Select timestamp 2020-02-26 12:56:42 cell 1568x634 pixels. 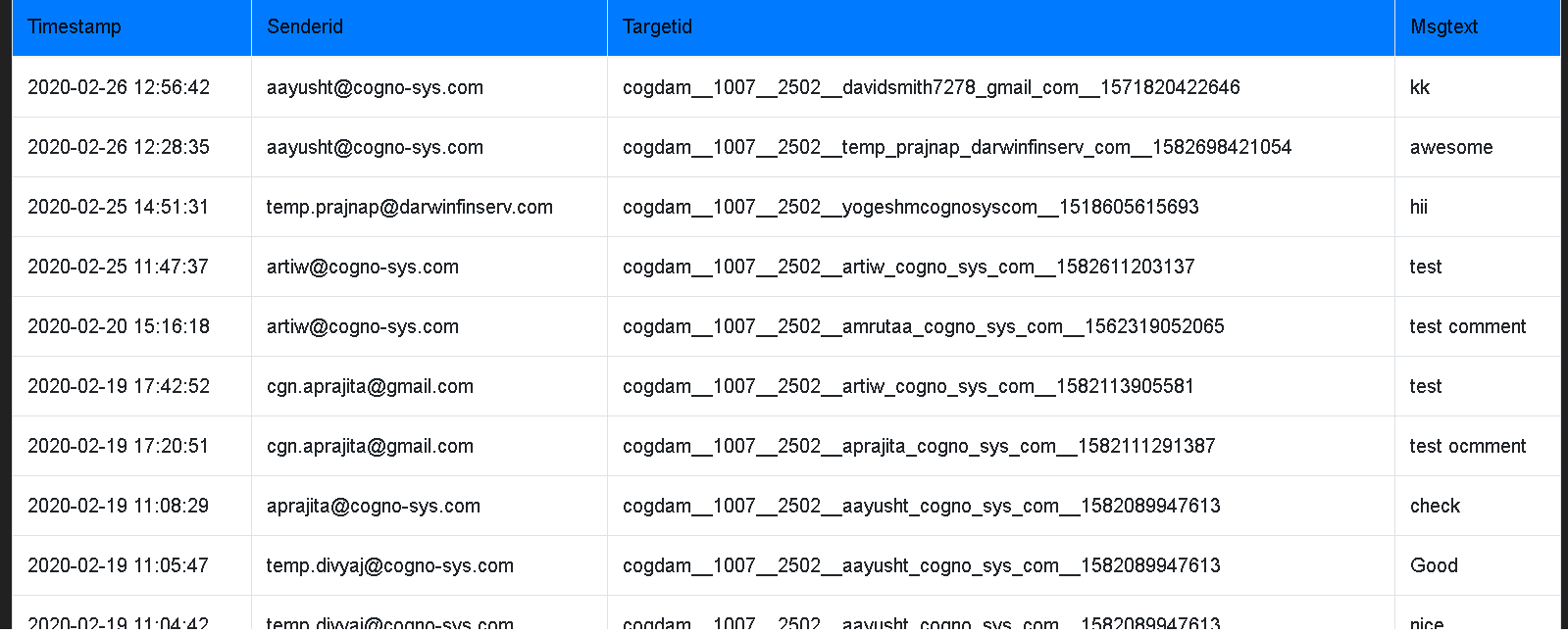coord(131,87)
